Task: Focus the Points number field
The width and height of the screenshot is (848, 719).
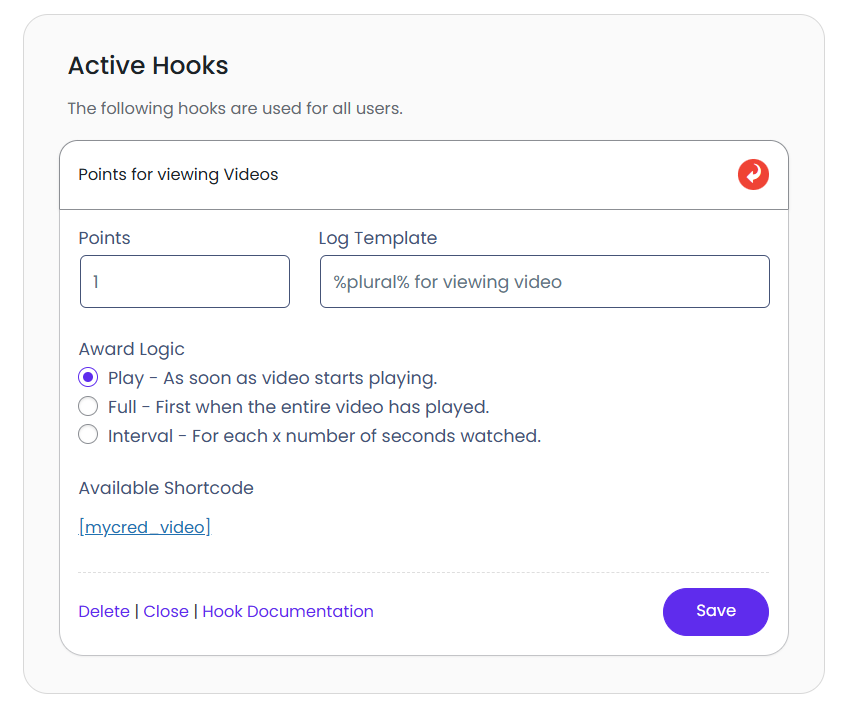Action: 185,282
